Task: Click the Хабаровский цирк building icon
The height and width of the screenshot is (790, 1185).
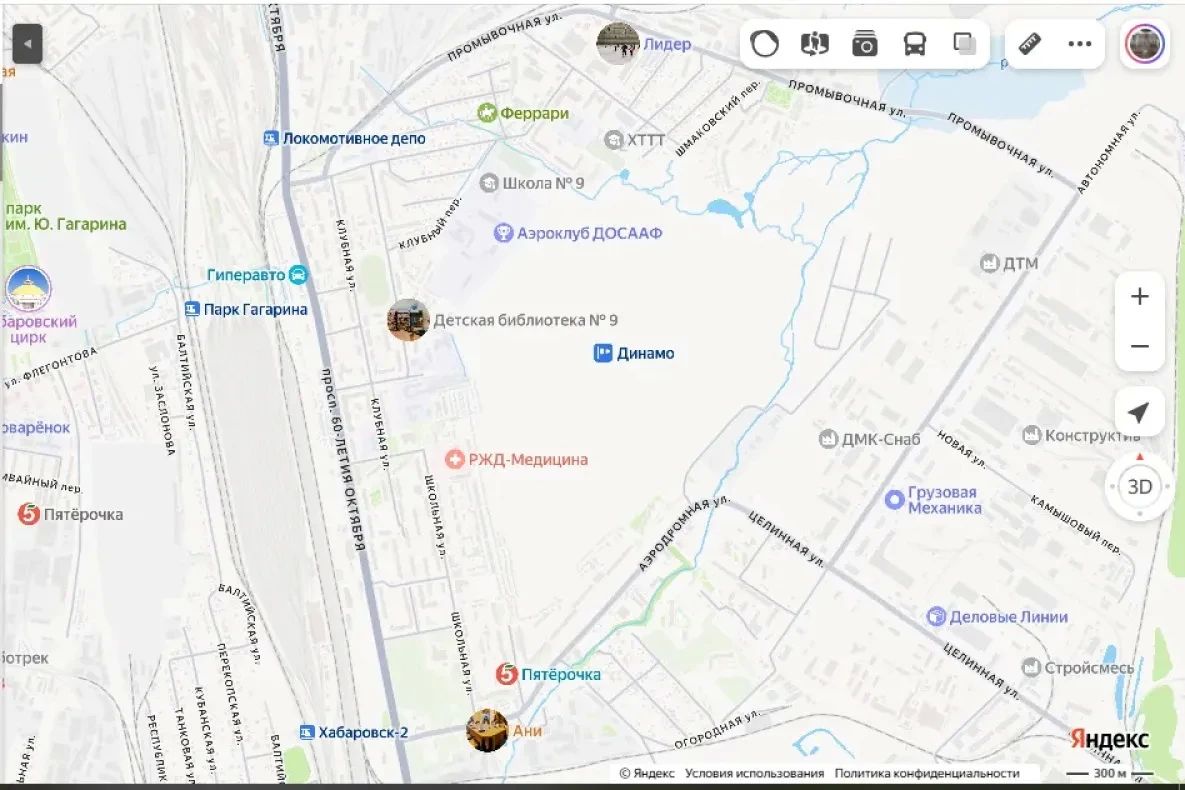Action: click(x=29, y=288)
